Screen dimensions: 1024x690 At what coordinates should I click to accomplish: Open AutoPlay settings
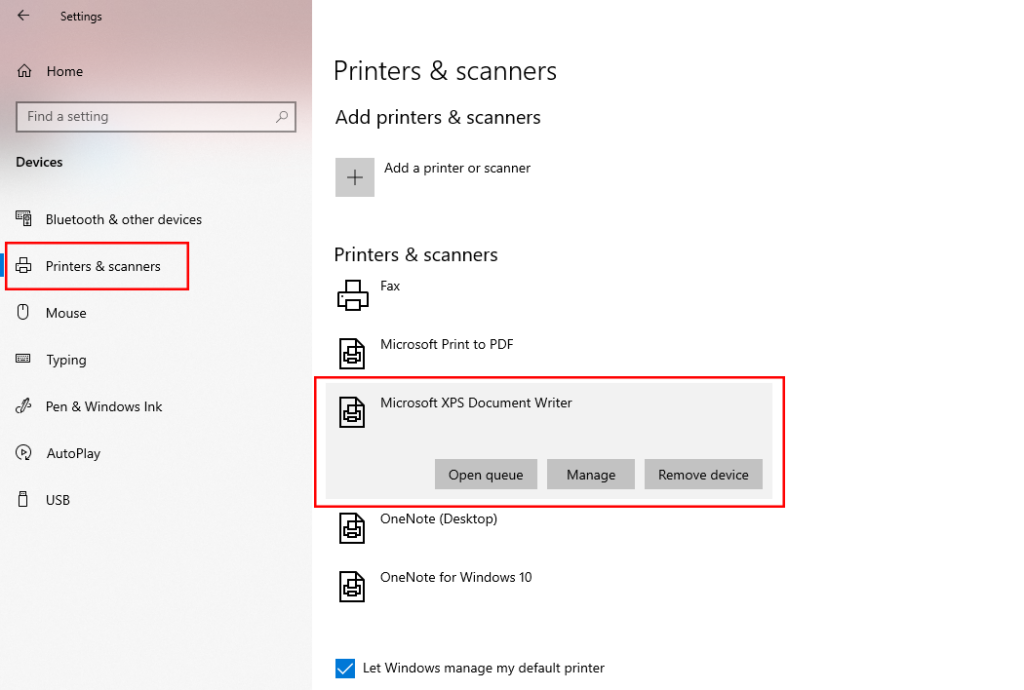point(73,454)
